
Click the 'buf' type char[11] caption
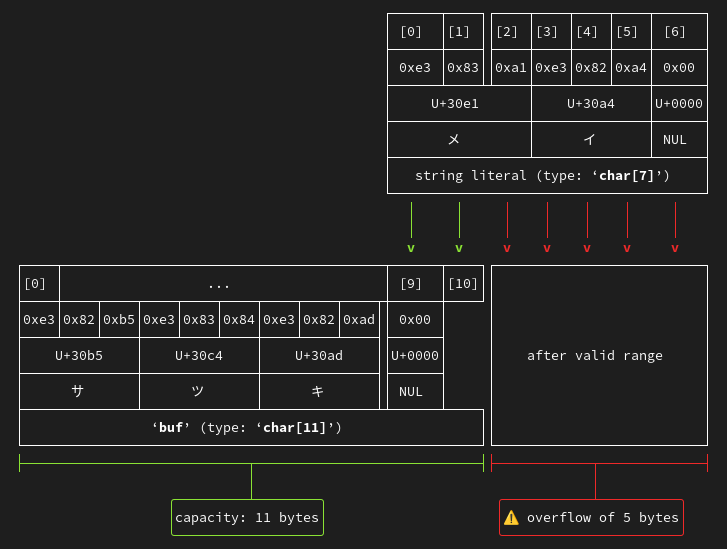pyautogui.click(x=251, y=428)
